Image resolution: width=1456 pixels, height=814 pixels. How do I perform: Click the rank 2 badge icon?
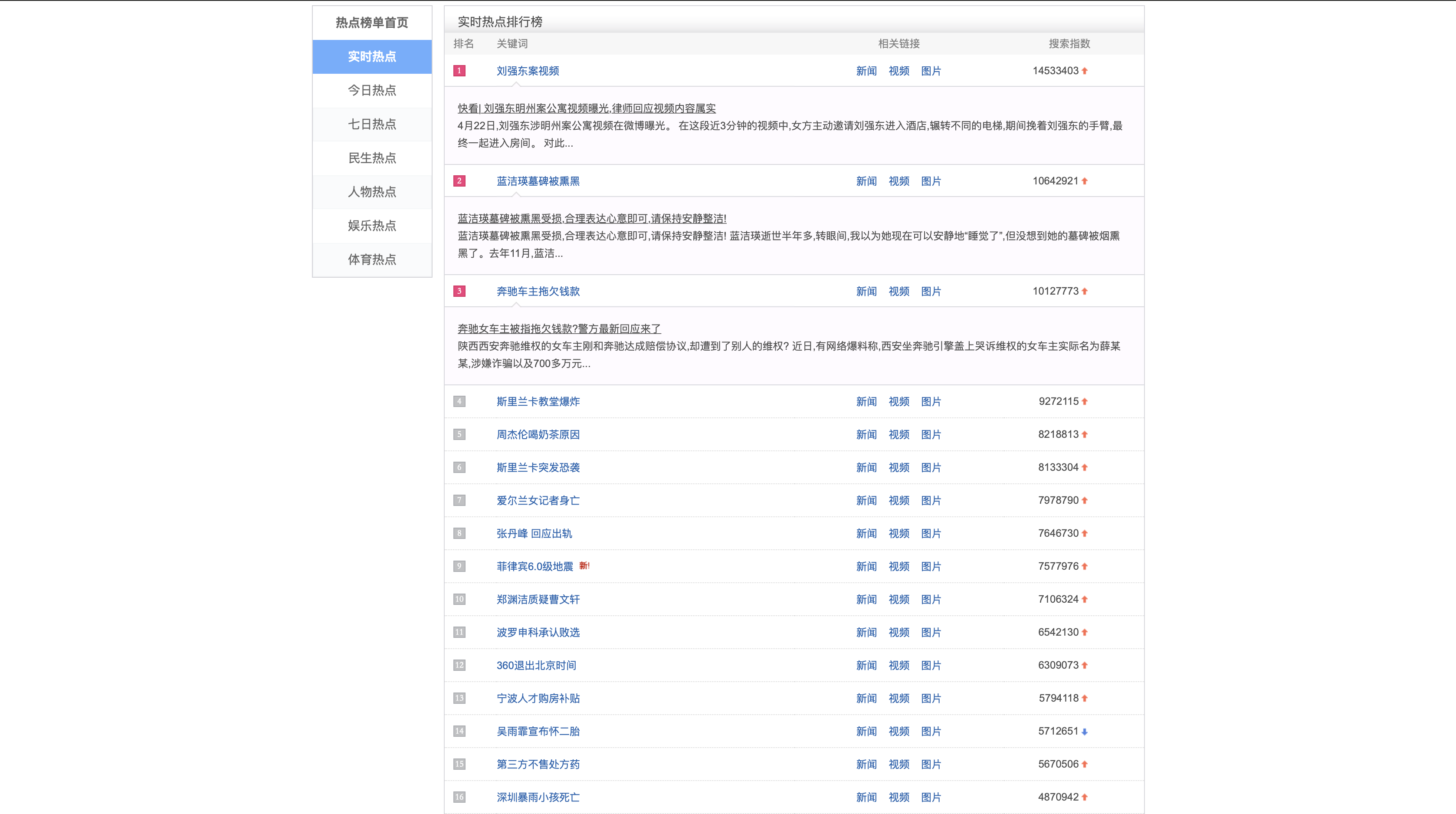459,181
